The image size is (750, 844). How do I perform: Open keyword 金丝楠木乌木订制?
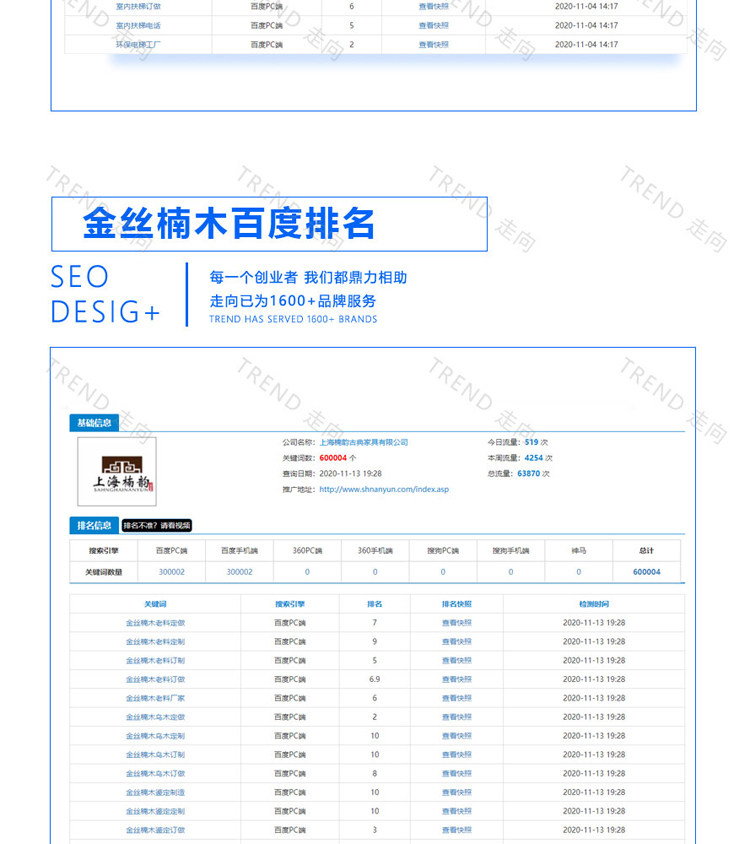[156, 755]
